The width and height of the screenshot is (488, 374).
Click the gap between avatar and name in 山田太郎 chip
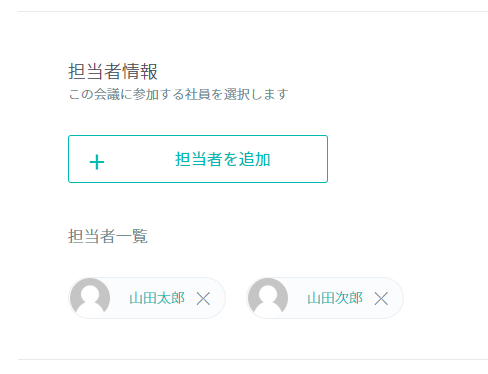[x=120, y=298]
